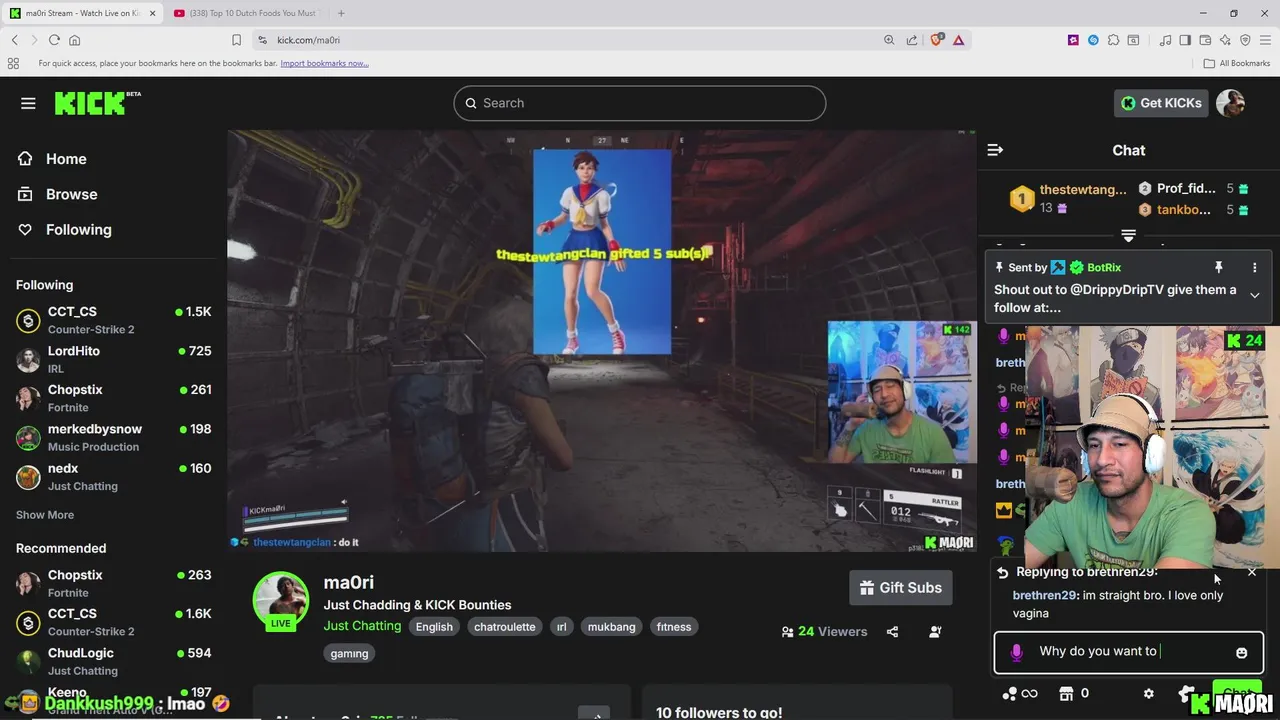Select the gaming tag
1280x720 pixels.
[x=349, y=653]
